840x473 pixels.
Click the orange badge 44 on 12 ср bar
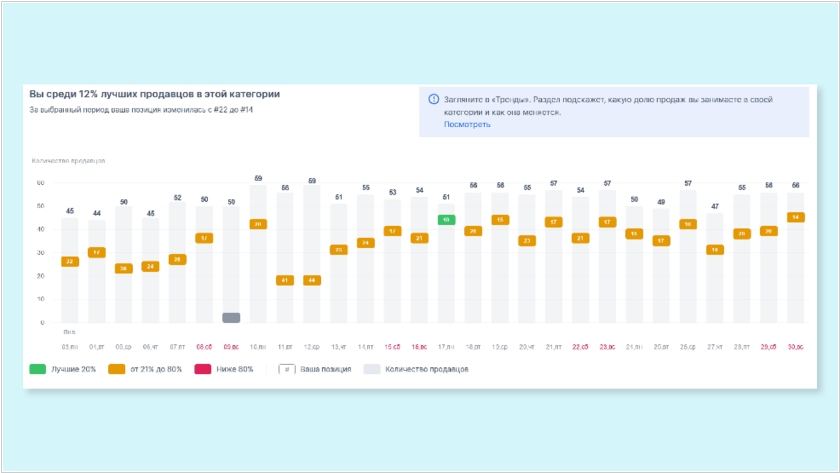tap(312, 280)
